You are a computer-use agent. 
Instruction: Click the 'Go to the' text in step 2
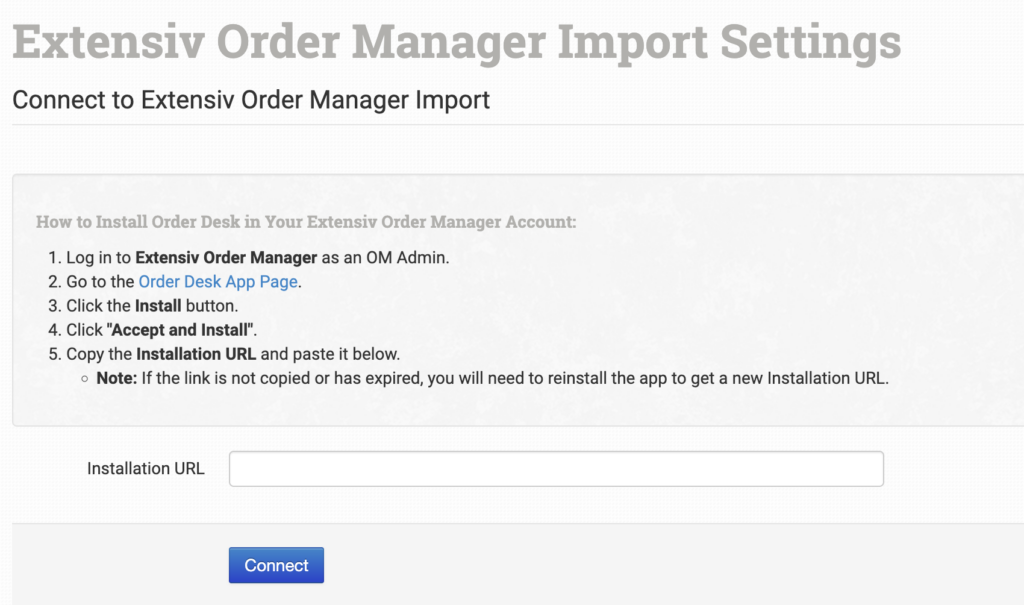coord(100,282)
